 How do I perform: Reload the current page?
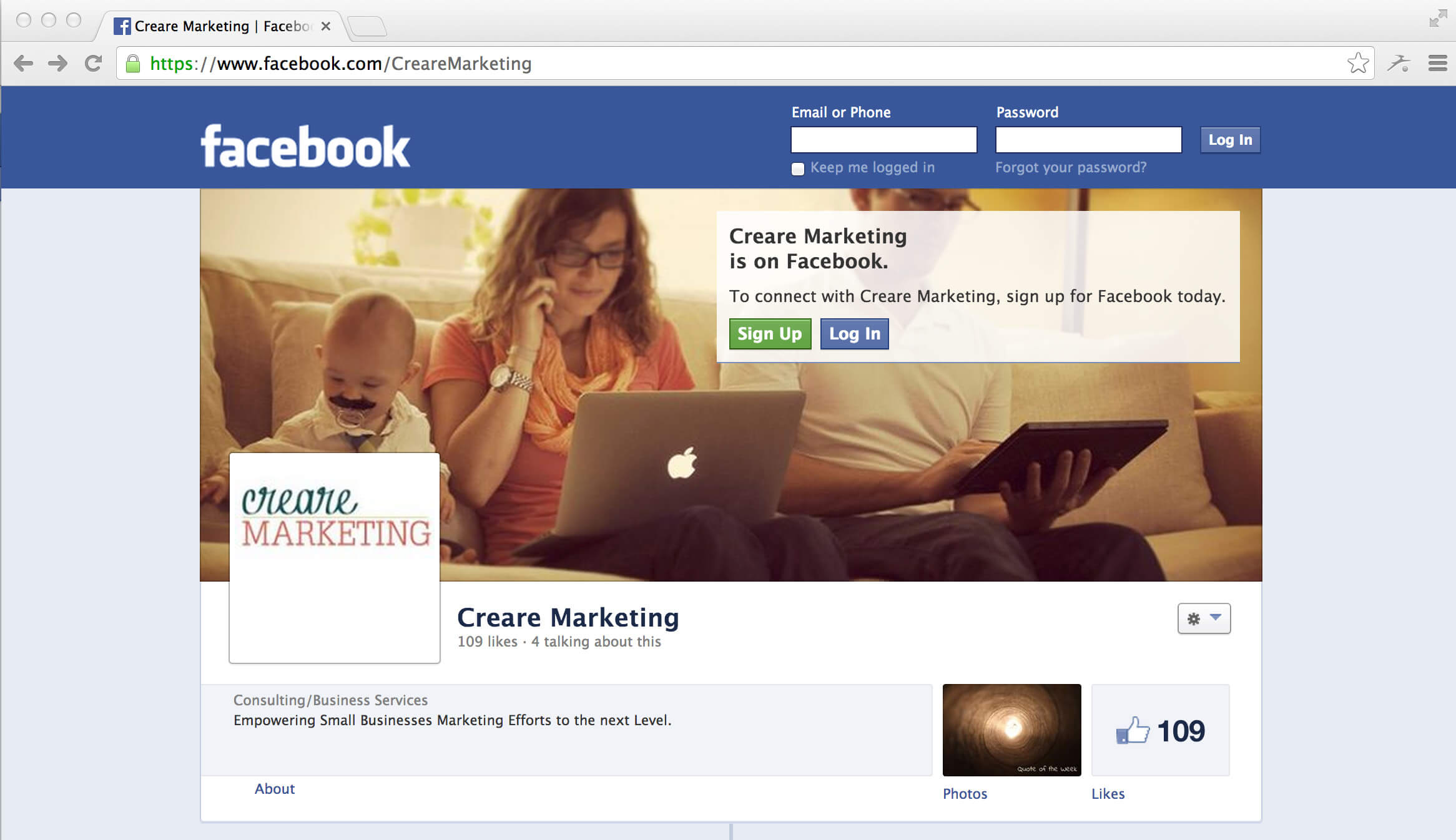click(x=94, y=63)
